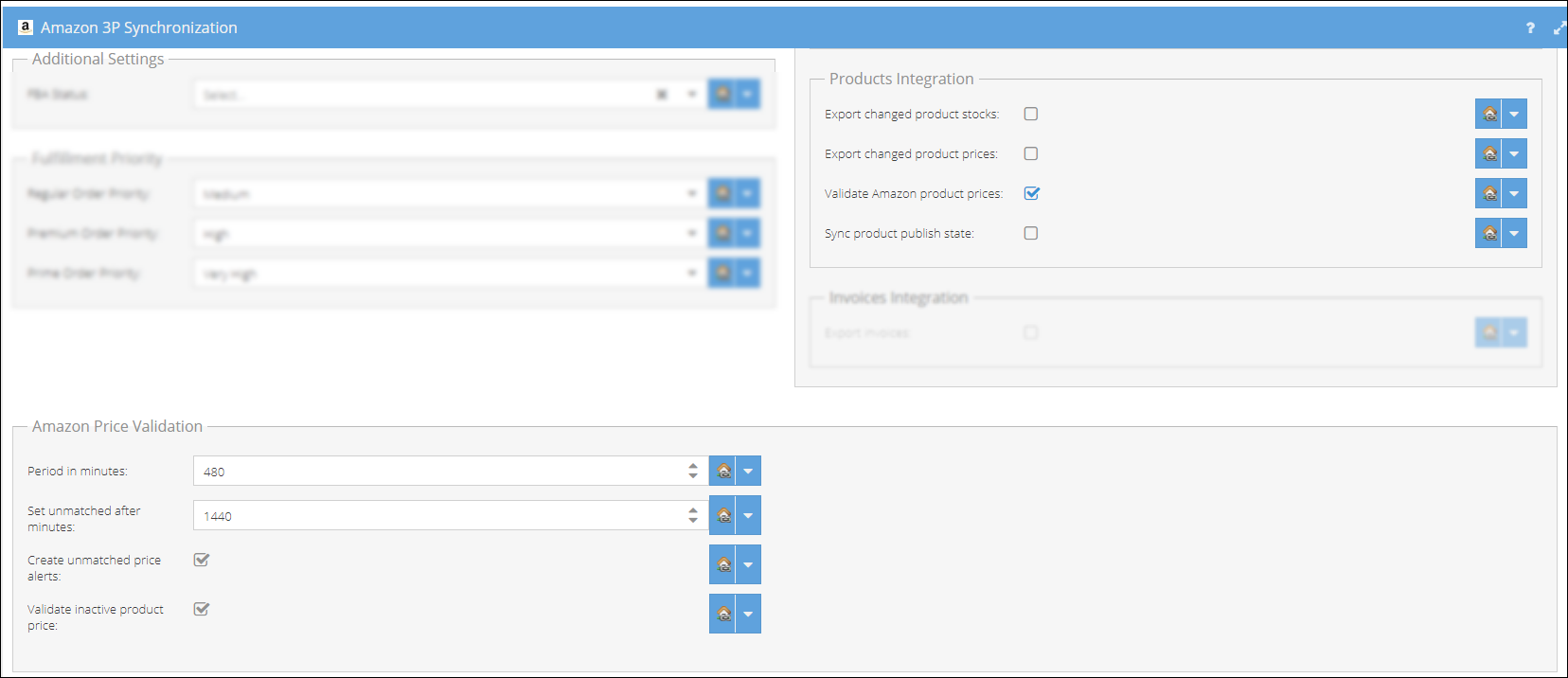Click house icon beside Sync product publish state
The width and height of the screenshot is (1568, 678).
[x=1489, y=234]
